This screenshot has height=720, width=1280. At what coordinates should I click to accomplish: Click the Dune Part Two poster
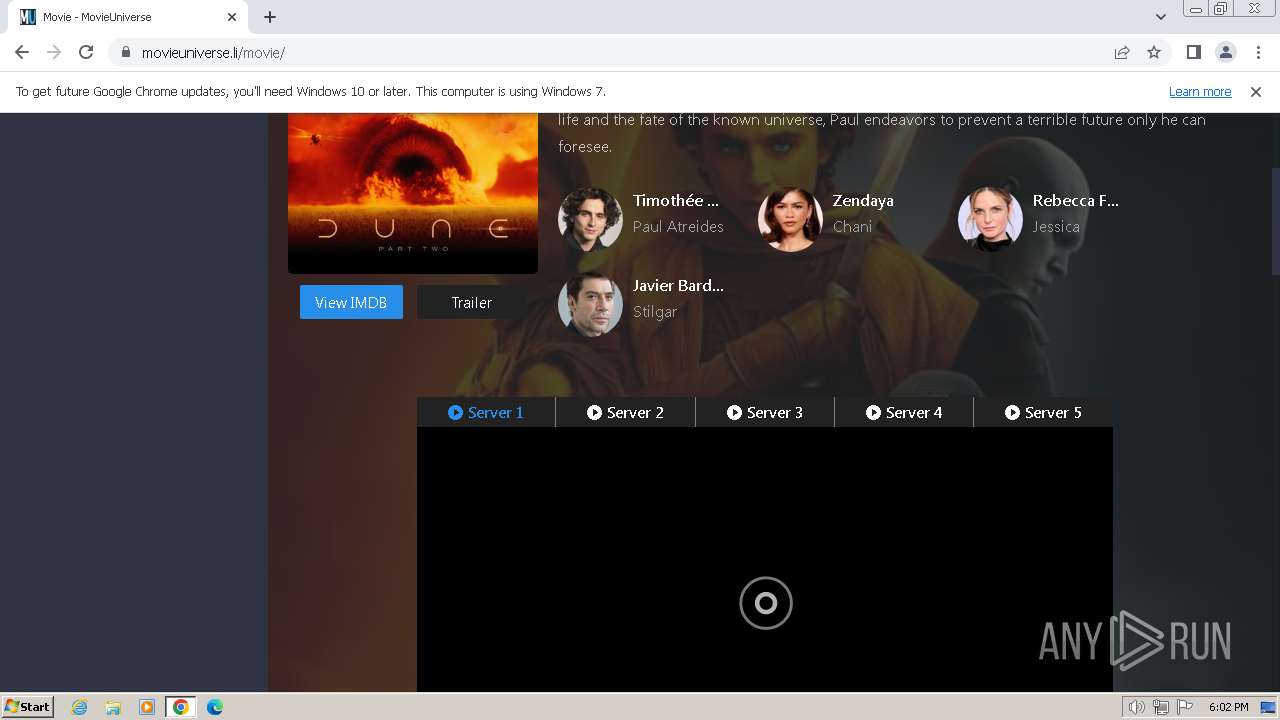click(413, 192)
